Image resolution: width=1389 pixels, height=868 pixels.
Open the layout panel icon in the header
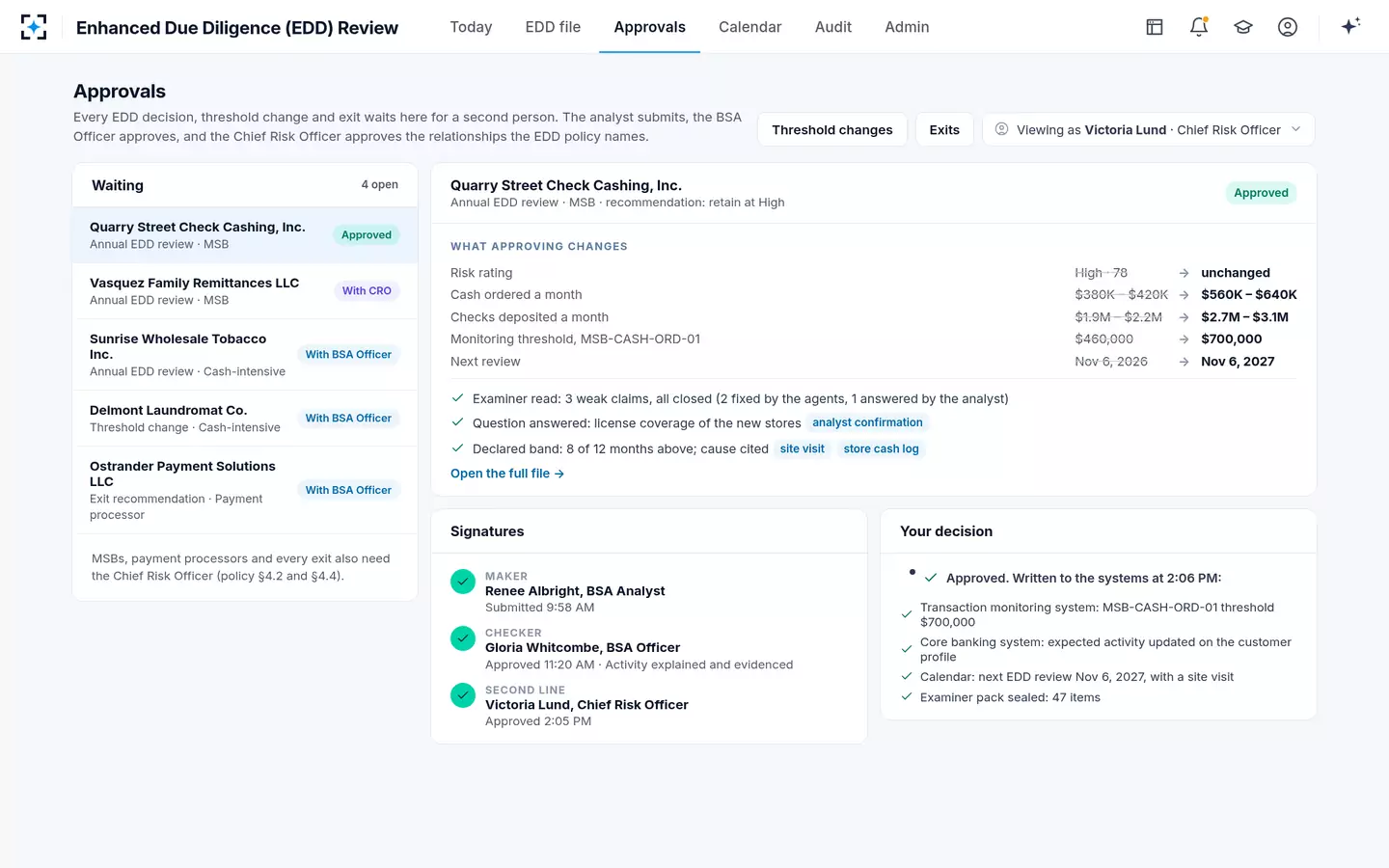[1155, 27]
